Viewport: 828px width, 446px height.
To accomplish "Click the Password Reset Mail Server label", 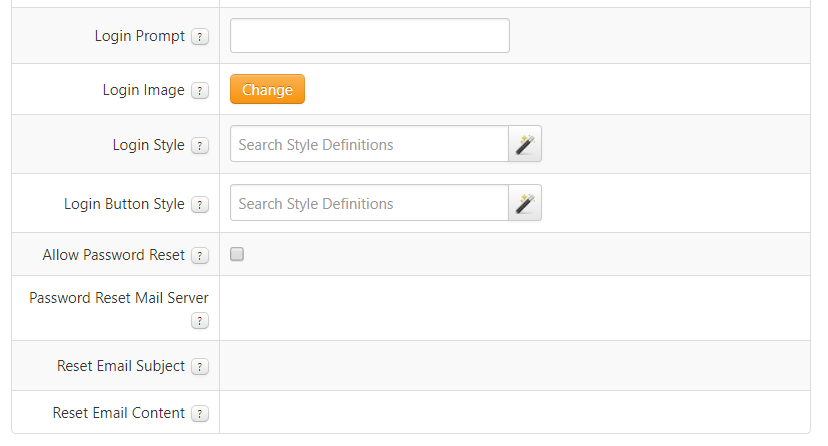I will pos(119,298).
